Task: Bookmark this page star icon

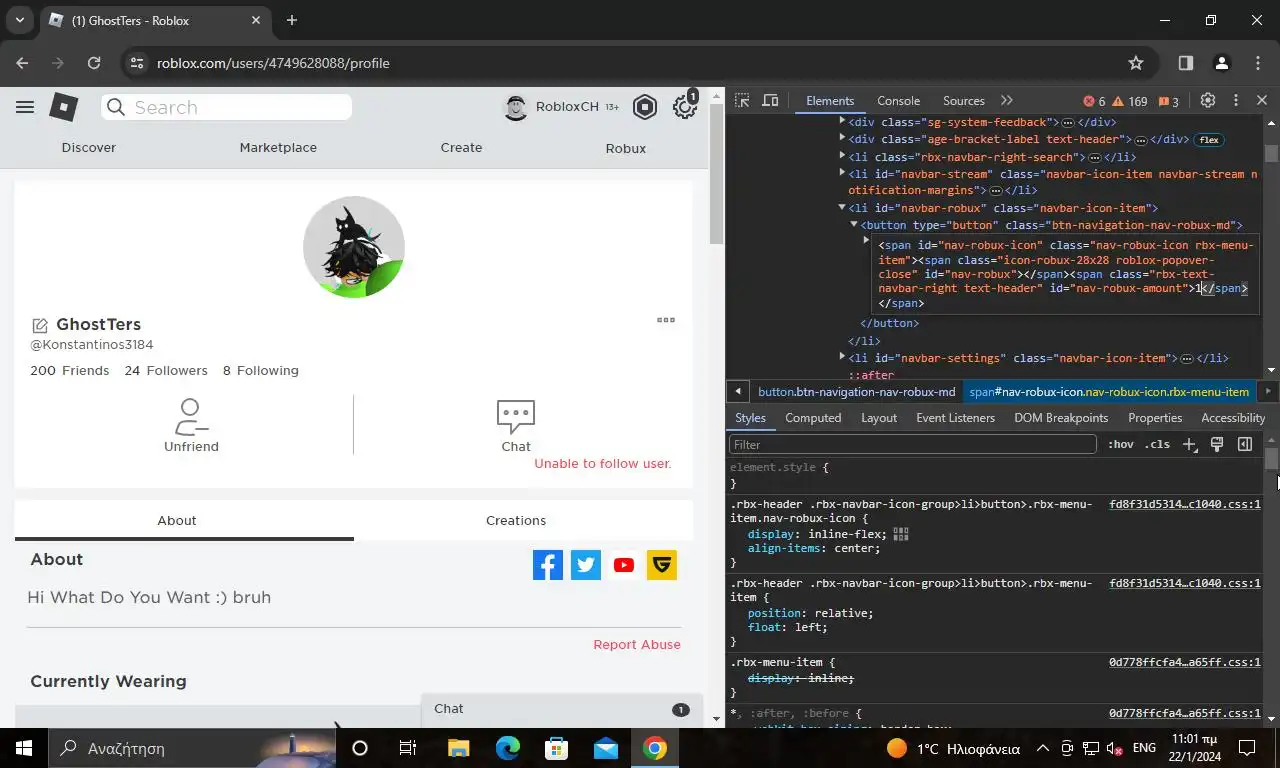Action: click(1136, 63)
